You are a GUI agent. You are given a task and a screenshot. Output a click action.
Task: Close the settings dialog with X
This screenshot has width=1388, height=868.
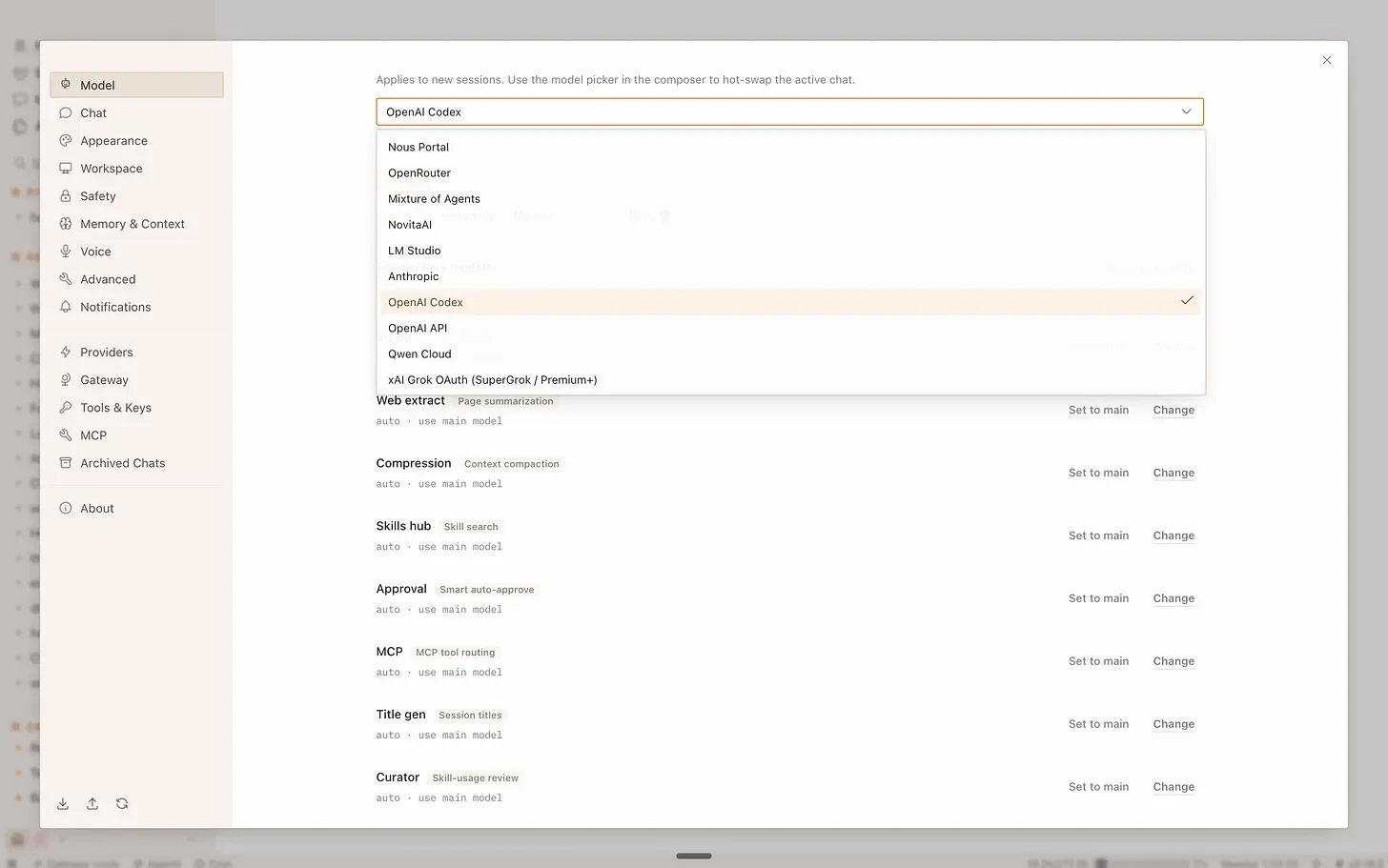(x=1326, y=60)
